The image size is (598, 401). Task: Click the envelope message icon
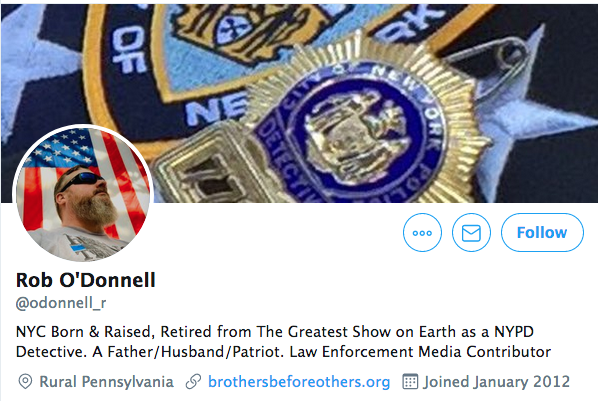tap(471, 232)
